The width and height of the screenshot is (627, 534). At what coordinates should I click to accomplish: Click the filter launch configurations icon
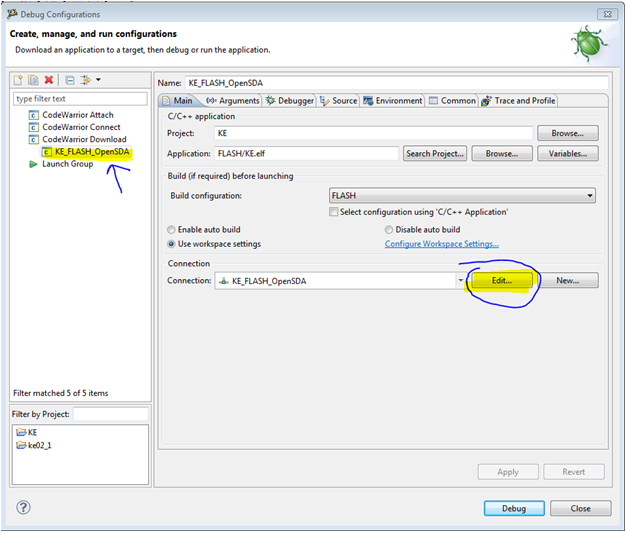pos(85,80)
